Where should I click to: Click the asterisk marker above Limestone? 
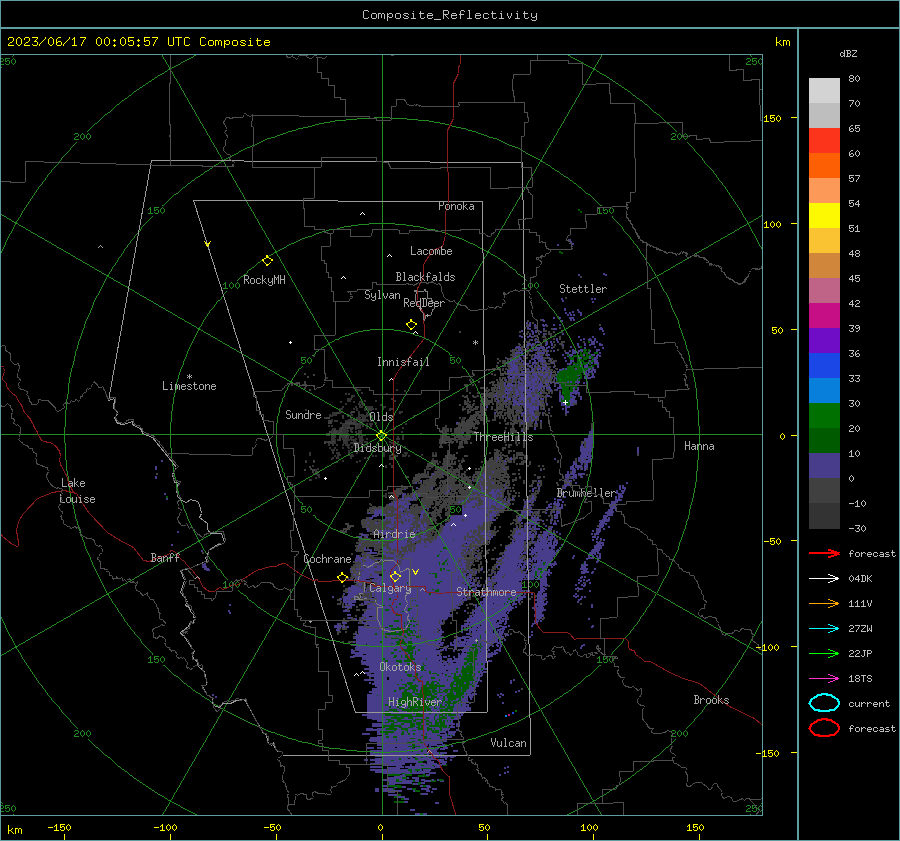[x=189, y=377]
